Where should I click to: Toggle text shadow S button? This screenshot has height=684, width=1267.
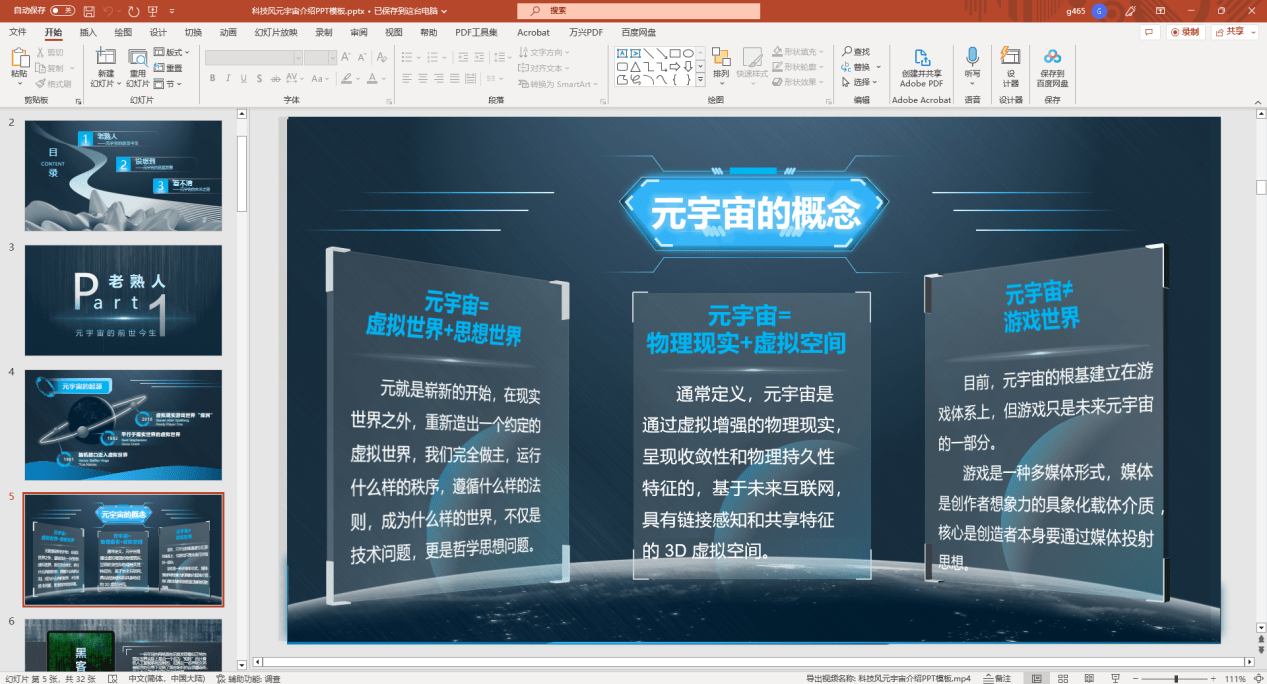[258, 78]
